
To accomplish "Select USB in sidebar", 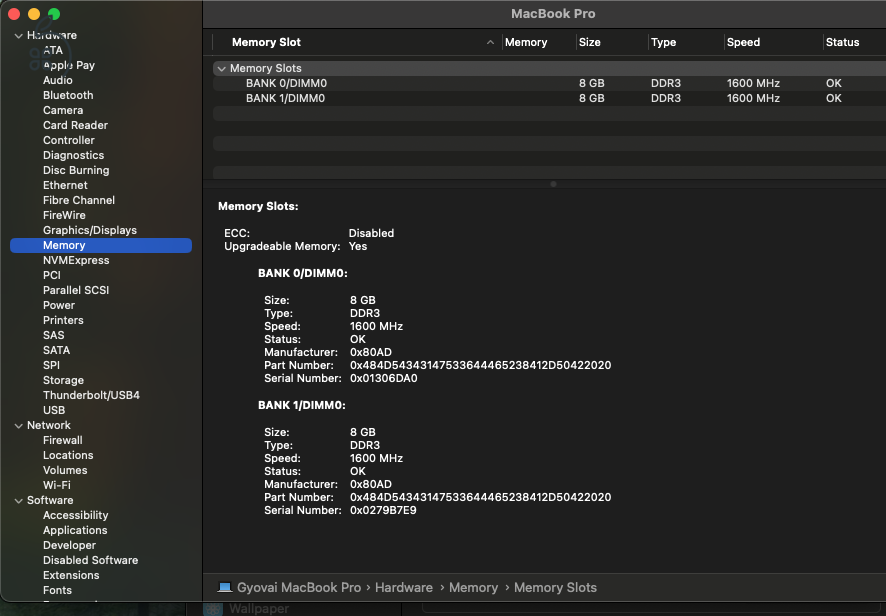I will pyautogui.click(x=54, y=410).
